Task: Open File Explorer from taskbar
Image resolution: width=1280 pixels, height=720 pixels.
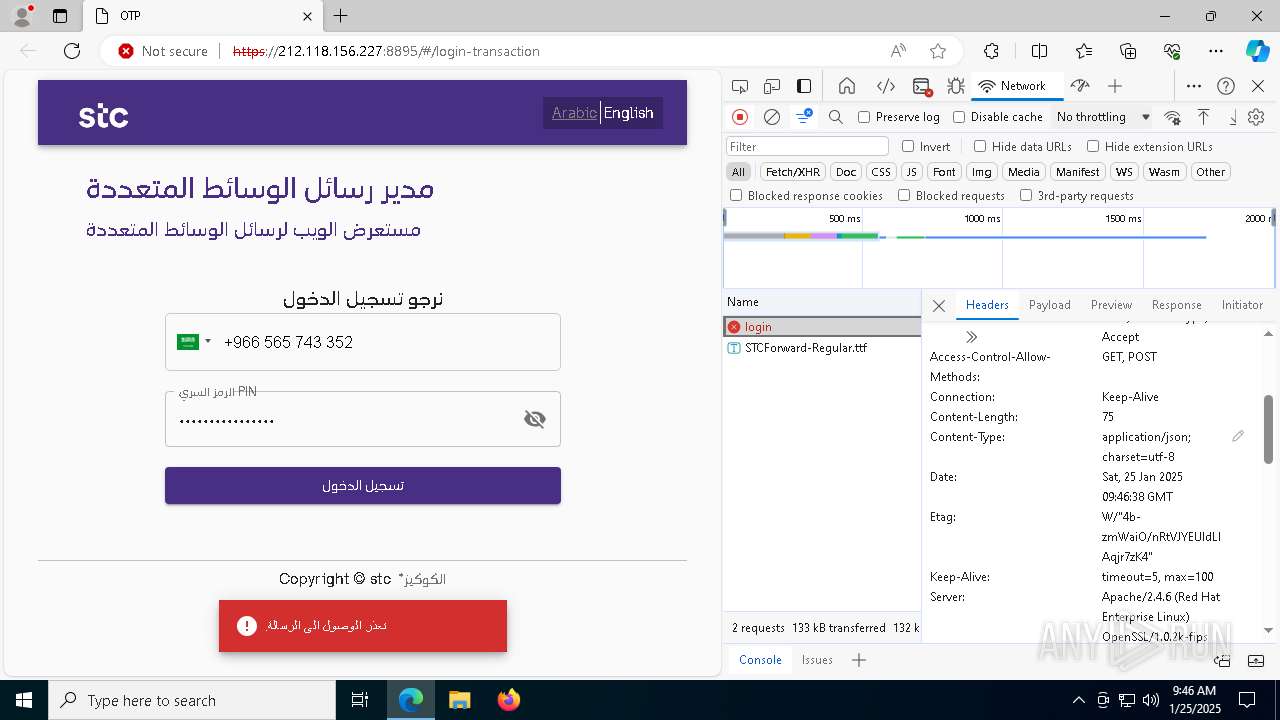Action: (460, 700)
